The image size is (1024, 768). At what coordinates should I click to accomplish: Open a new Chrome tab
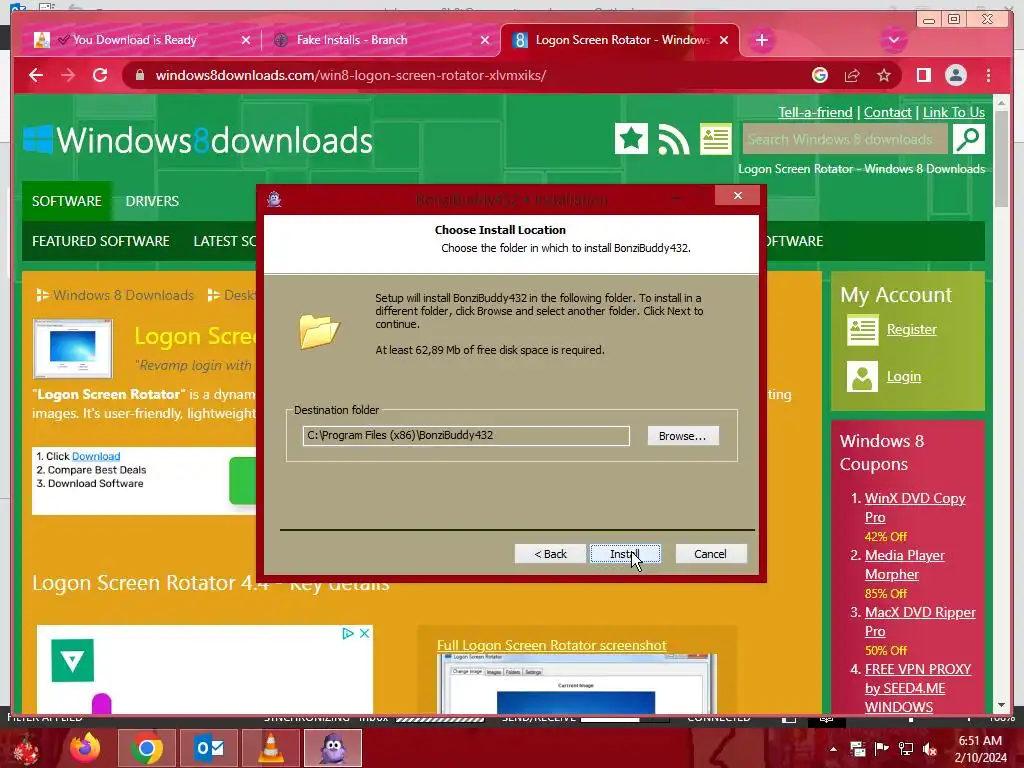761,40
